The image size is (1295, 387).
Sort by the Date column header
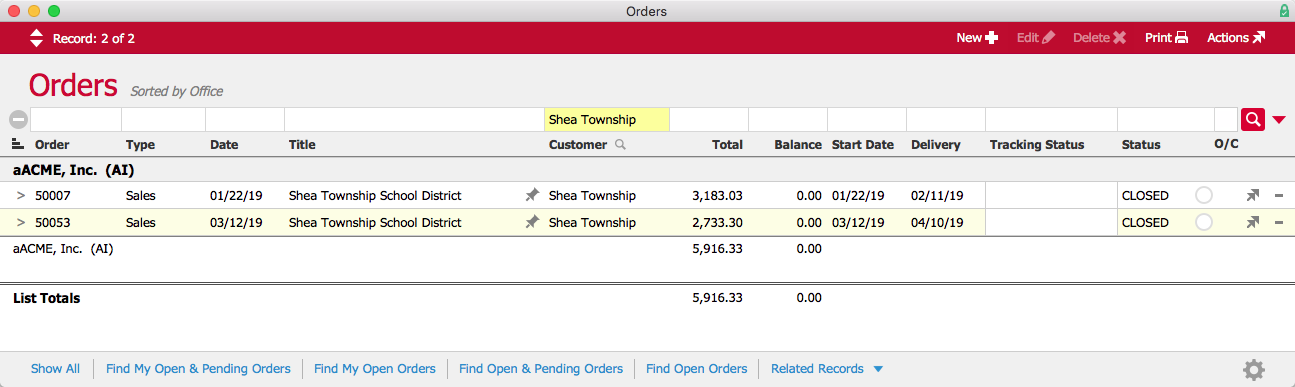224,145
